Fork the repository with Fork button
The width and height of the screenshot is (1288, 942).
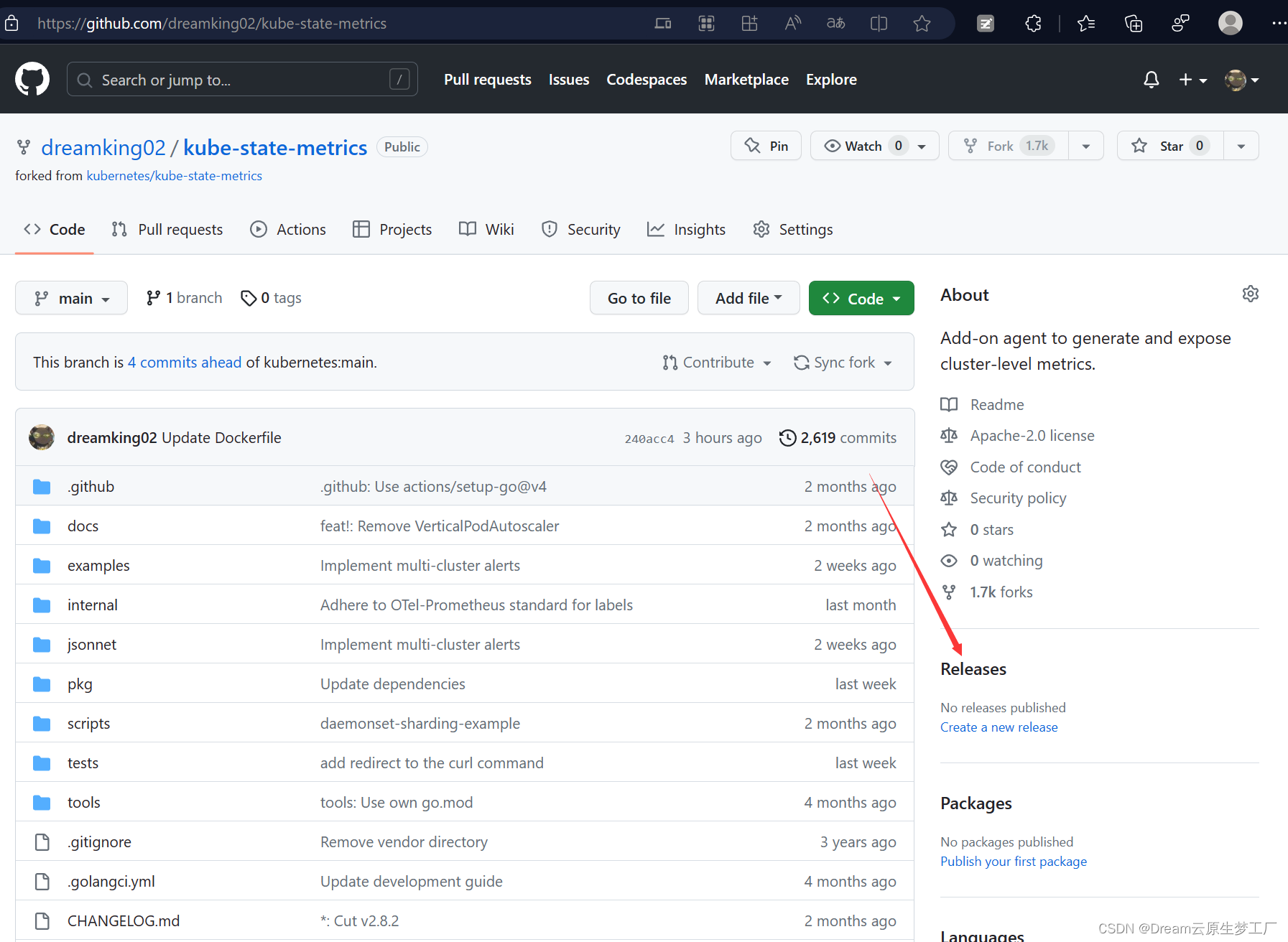point(1009,146)
